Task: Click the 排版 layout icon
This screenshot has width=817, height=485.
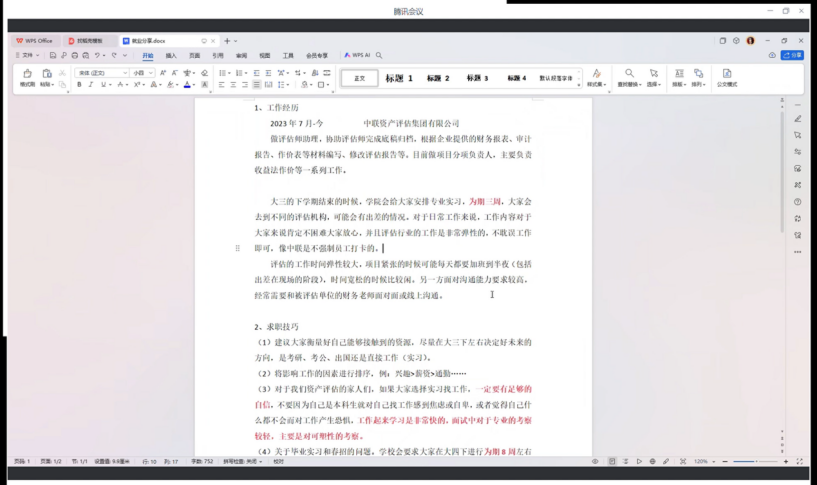Action: click(x=679, y=74)
